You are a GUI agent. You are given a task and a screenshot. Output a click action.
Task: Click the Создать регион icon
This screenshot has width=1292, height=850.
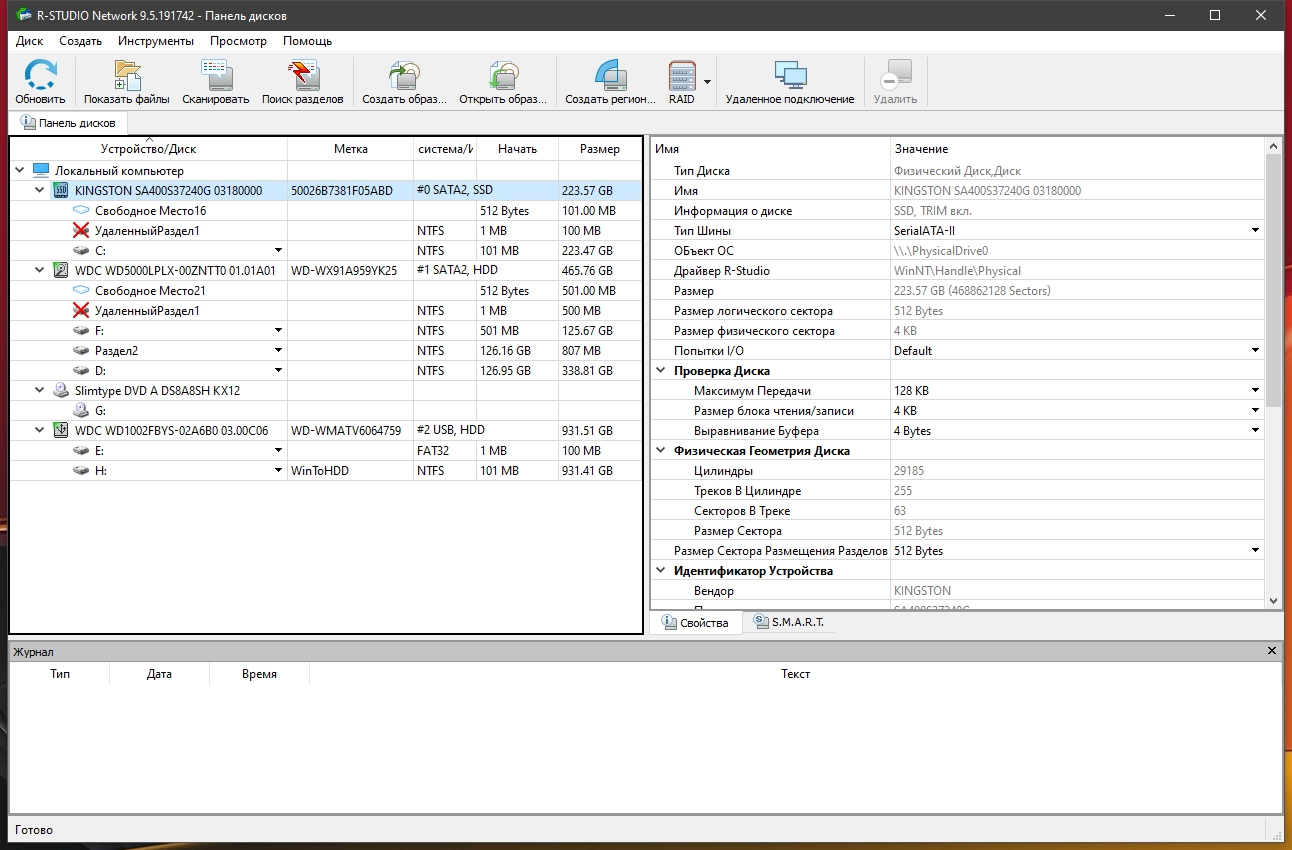click(610, 77)
